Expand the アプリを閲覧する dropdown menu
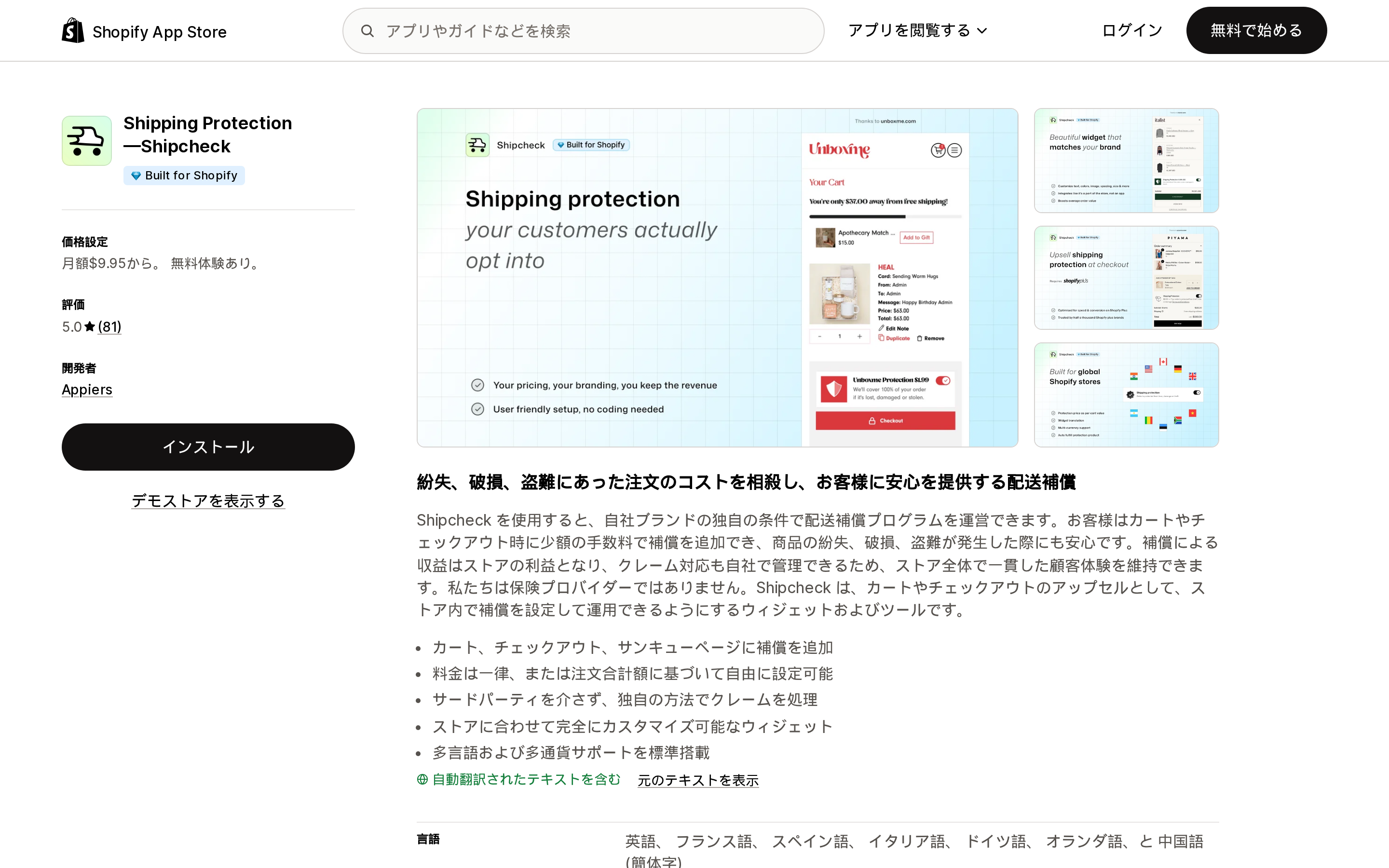The width and height of the screenshot is (1389, 868). coord(917,30)
